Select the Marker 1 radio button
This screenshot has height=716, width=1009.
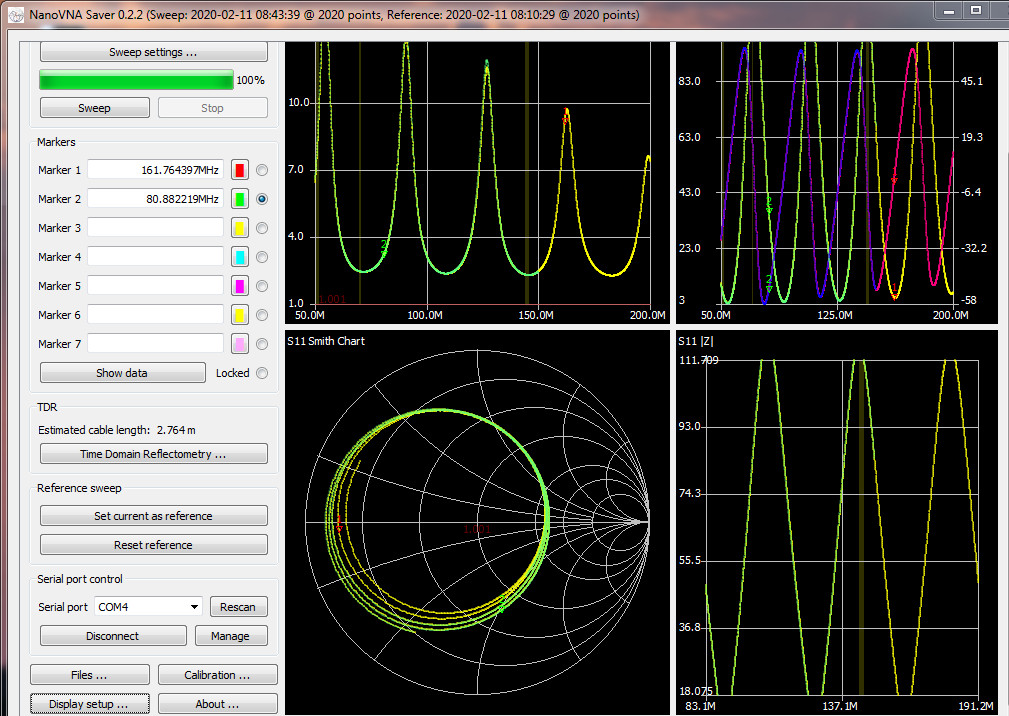click(x=262, y=170)
